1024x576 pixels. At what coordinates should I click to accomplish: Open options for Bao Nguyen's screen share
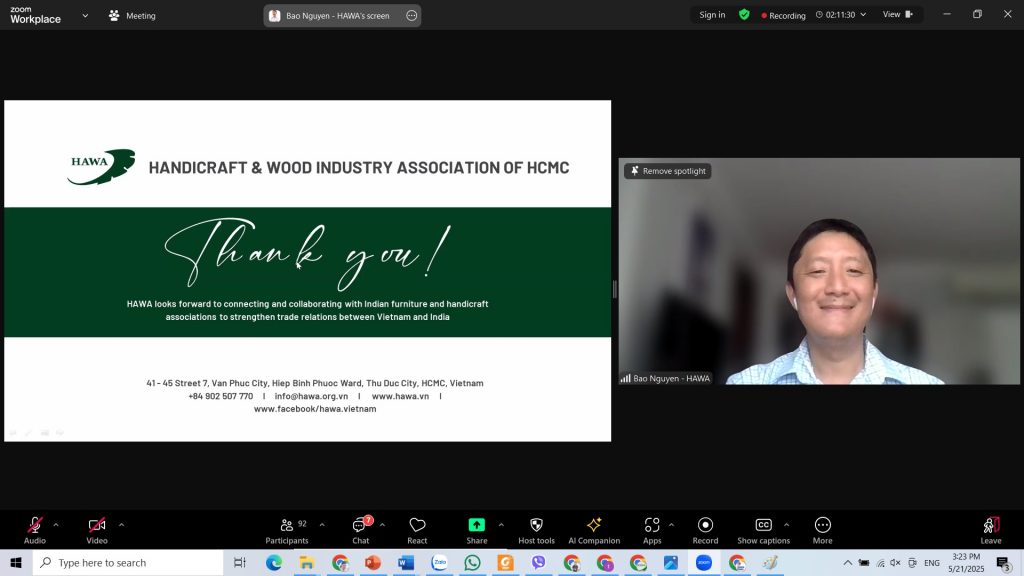click(411, 16)
